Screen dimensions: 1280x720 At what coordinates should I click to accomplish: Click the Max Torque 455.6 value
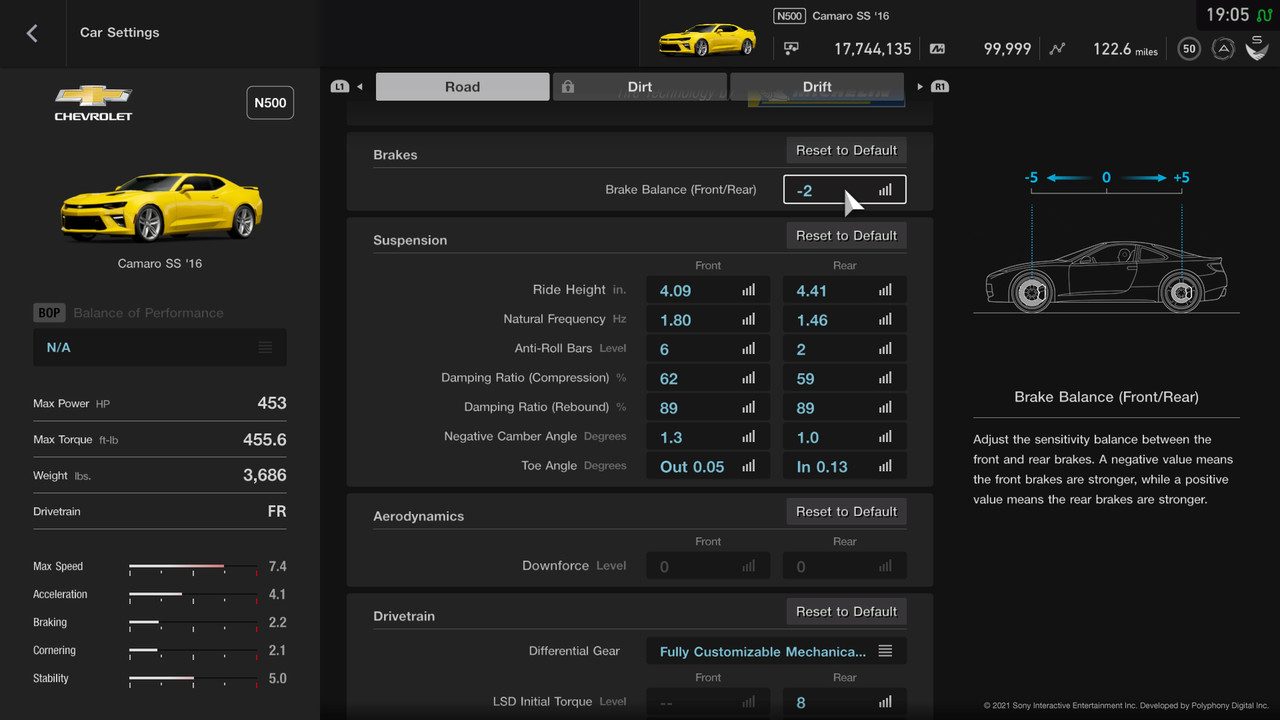pos(265,439)
